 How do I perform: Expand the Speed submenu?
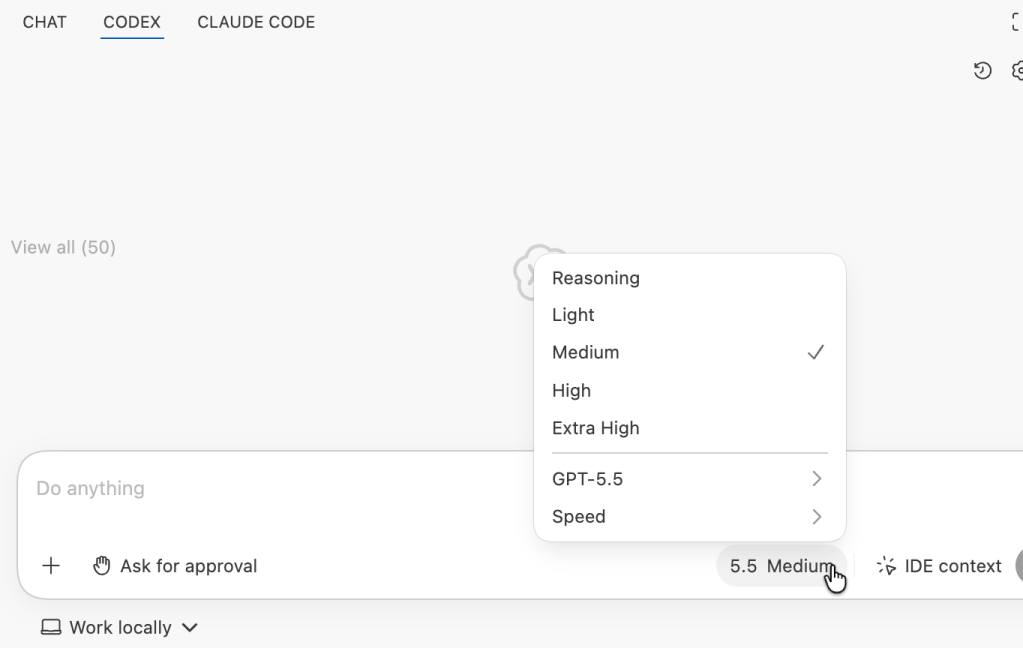[690, 517]
